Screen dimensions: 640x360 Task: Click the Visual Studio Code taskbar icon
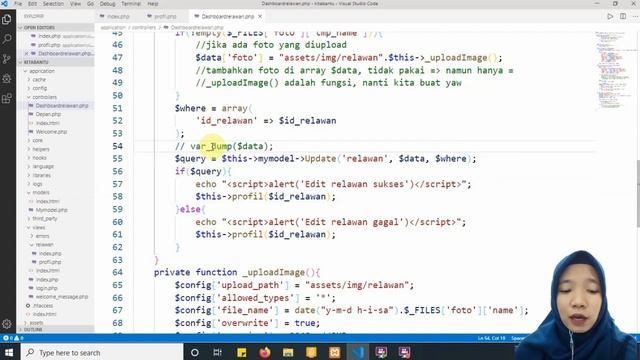[358, 352]
